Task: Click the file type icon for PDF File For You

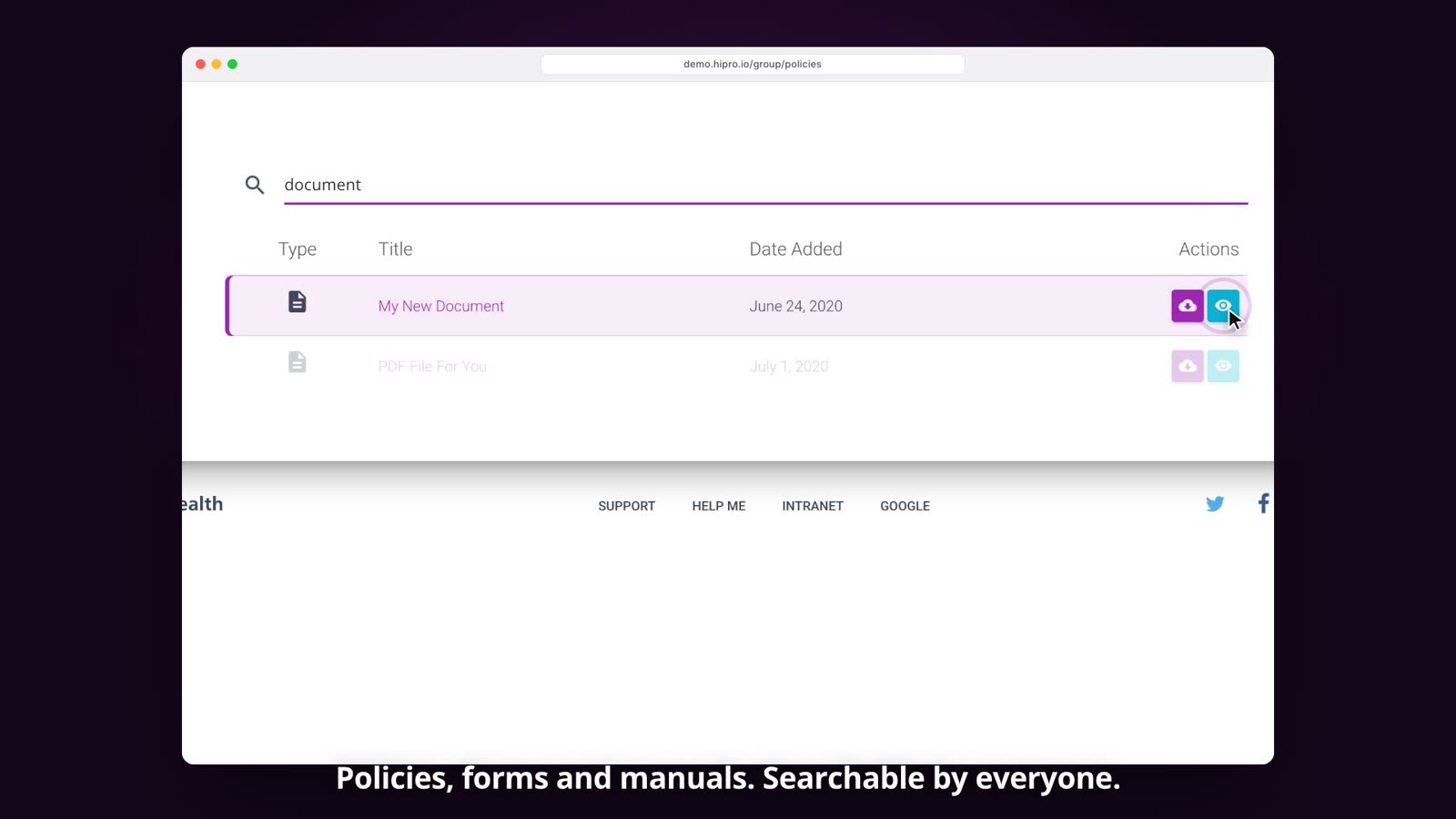Action: tap(298, 362)
